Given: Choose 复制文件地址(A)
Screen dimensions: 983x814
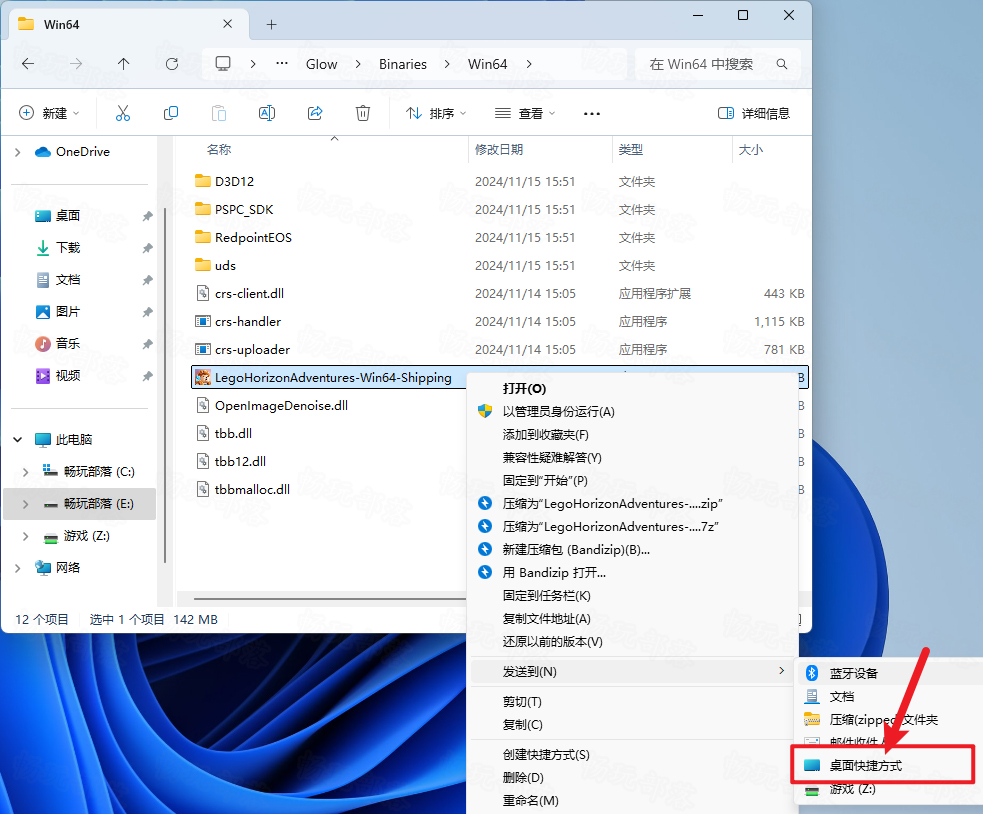Looking at the screenshot, I should (546, 619).
